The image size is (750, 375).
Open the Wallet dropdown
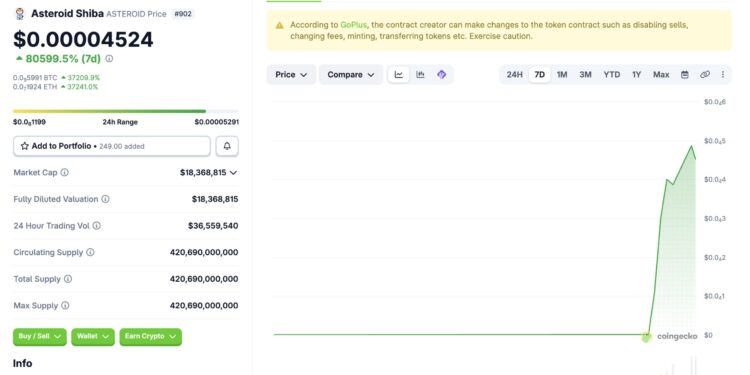93,337
